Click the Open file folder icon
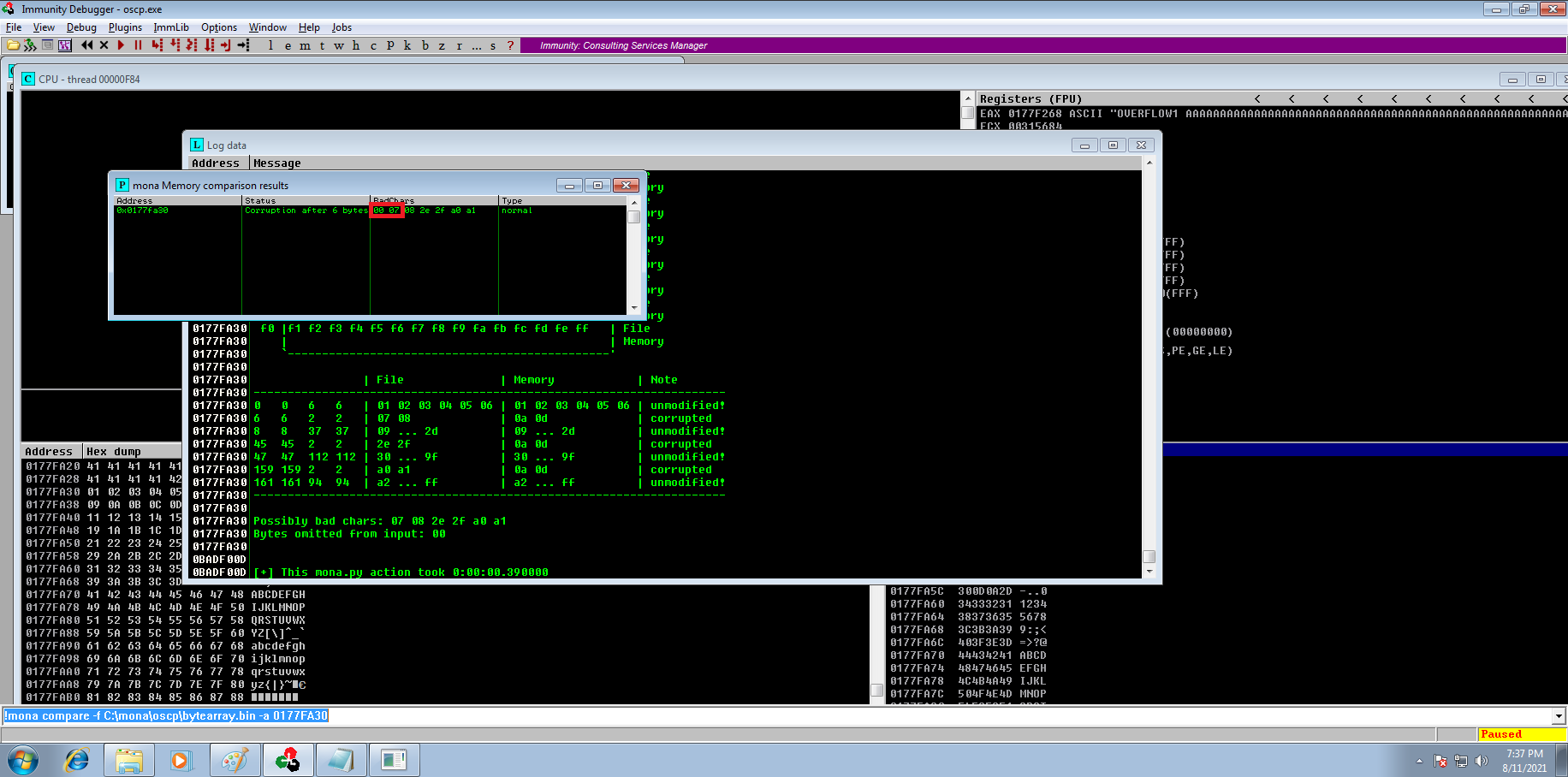1568x777 pixels. pos(13,45)
